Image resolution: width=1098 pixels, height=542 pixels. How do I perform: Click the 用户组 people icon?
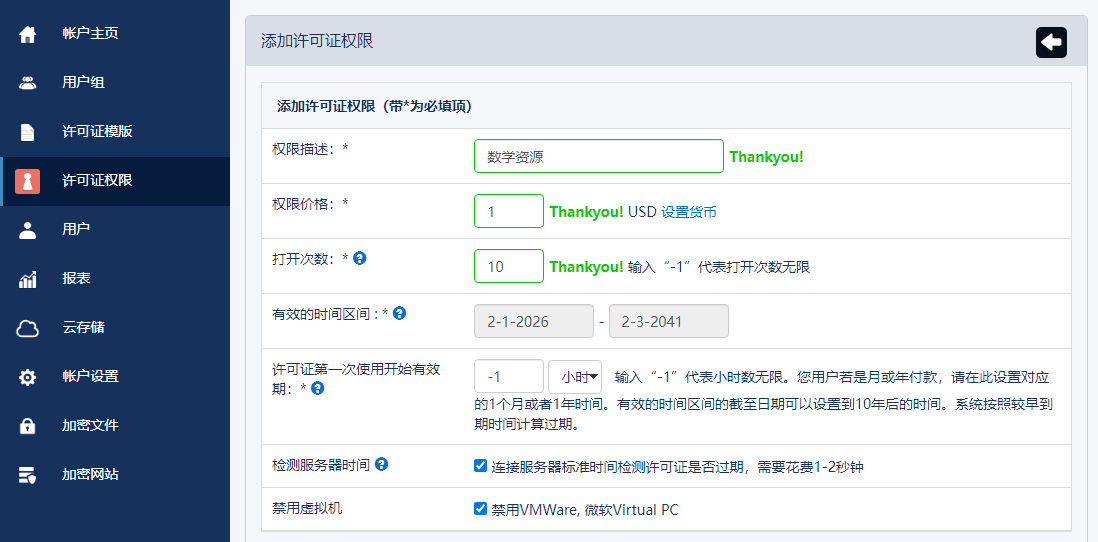[28, 83]
